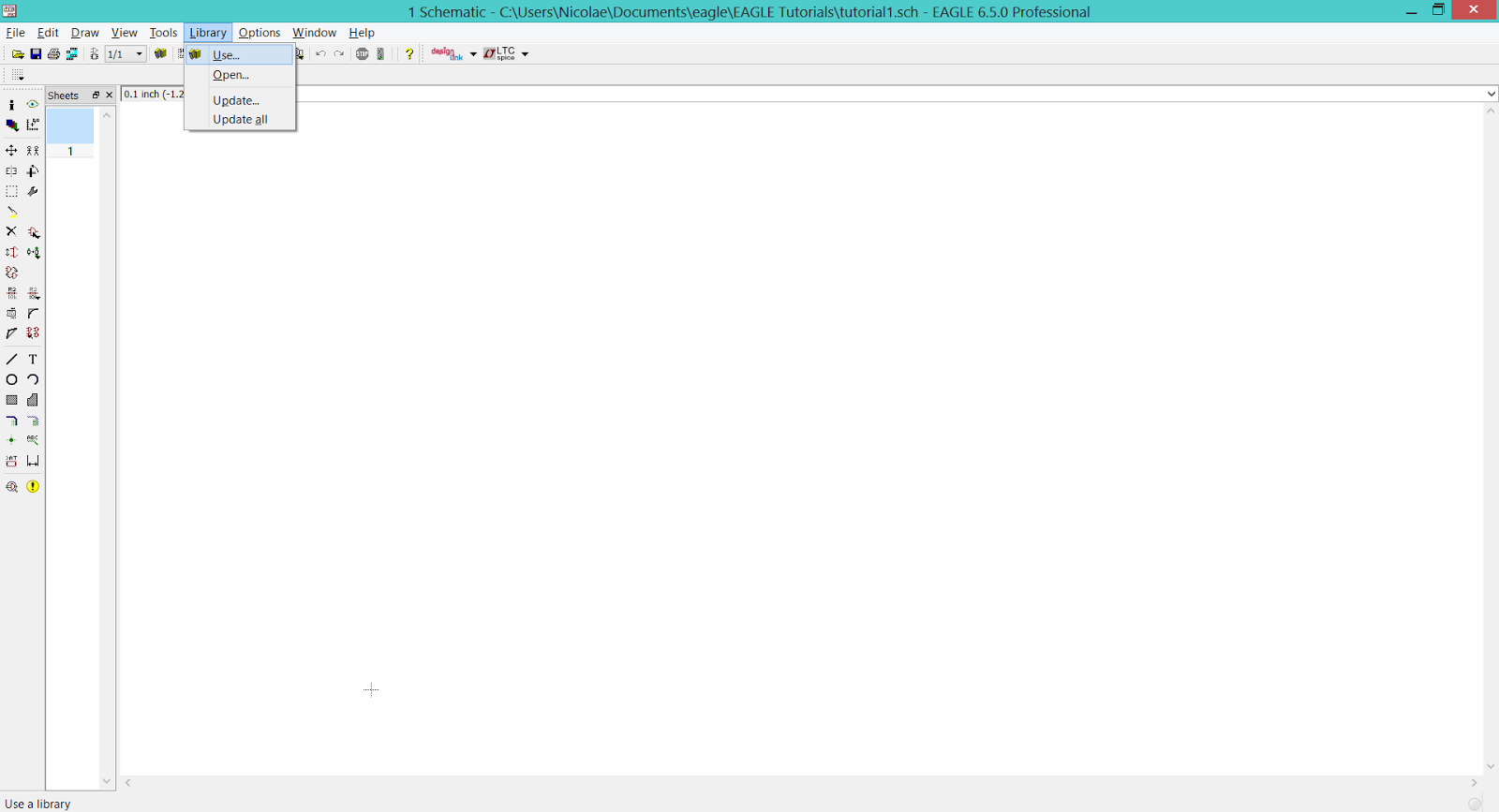Float the Sheets panel
Image resolution: width=1499 pixels, height=812 pixels.
point(96,96)
